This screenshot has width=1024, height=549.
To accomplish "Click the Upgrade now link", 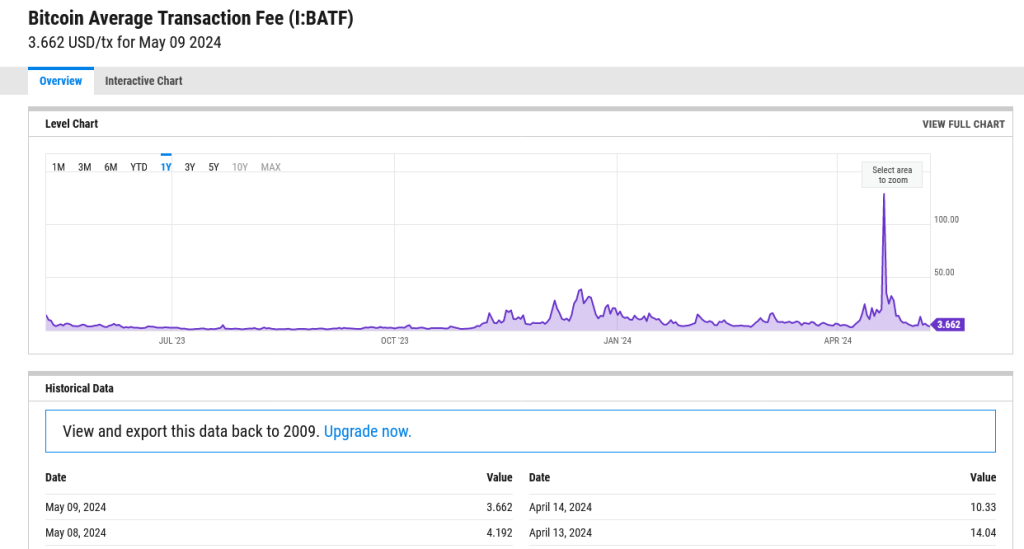I will (368, 431).
